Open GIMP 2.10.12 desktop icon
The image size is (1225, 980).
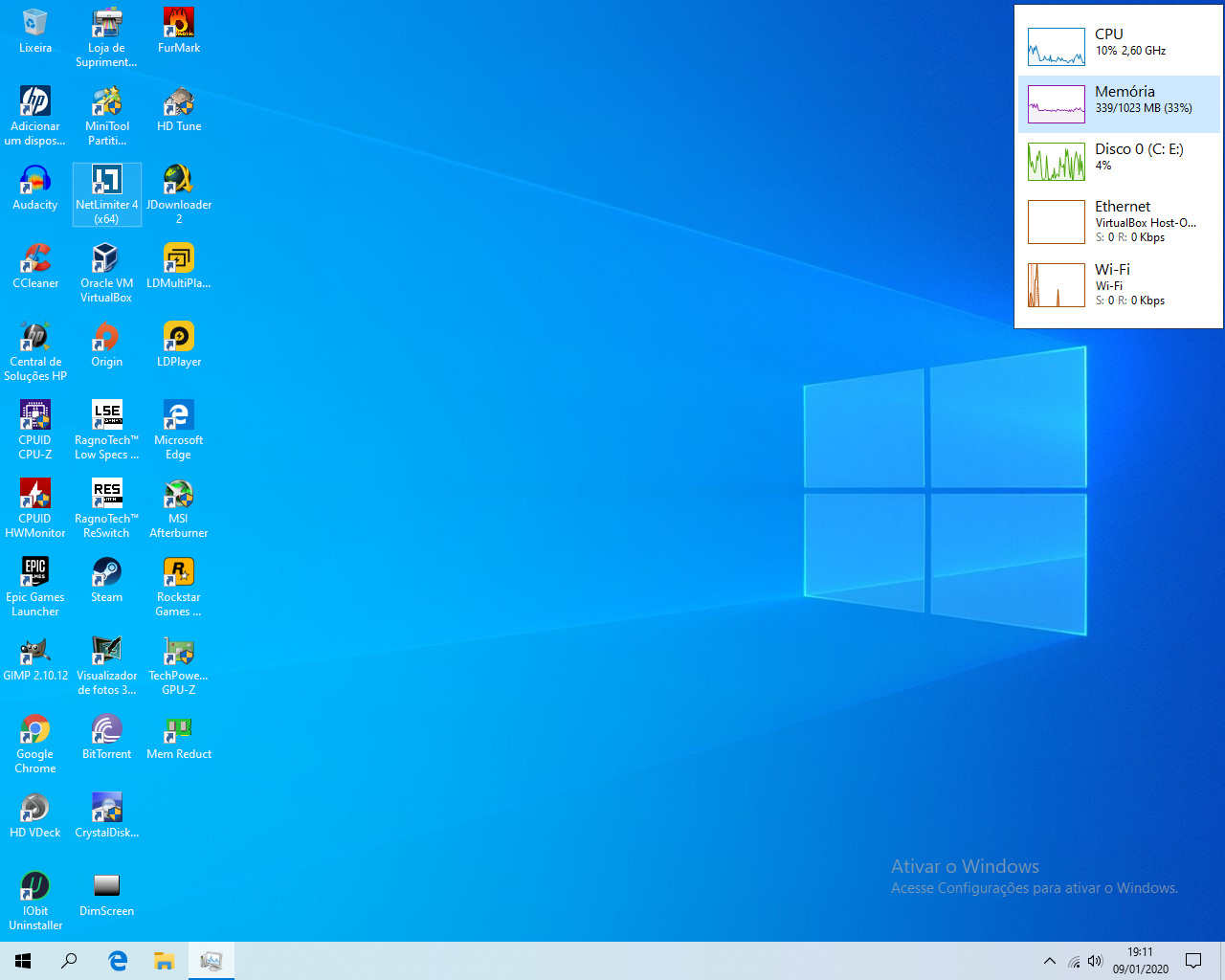tap(35, 658)
